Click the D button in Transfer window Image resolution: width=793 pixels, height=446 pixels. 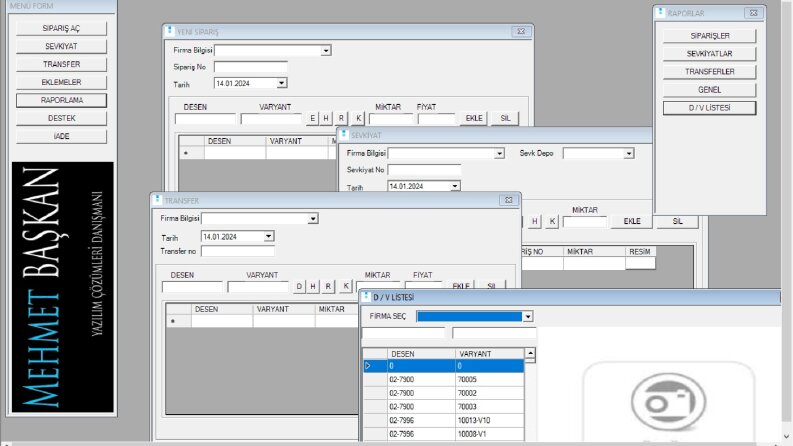point(299,286)
